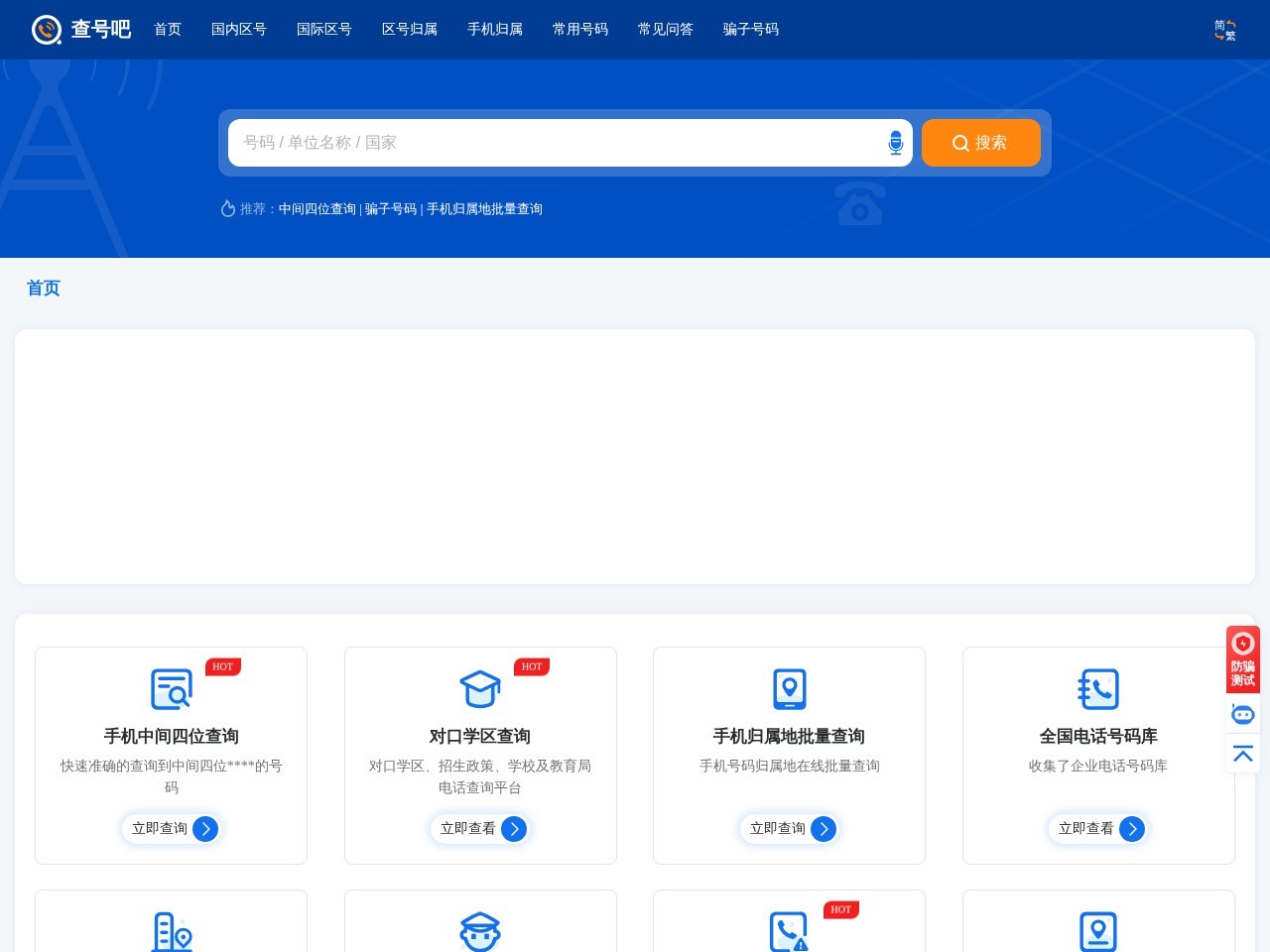Open 国际区号 menu item
The image size is (1270, 952).
[x=324, y=30]
